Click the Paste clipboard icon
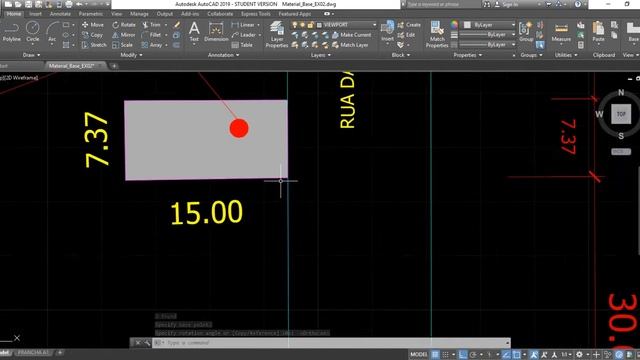This screenshot has height=360, width=640. [598, 32]
